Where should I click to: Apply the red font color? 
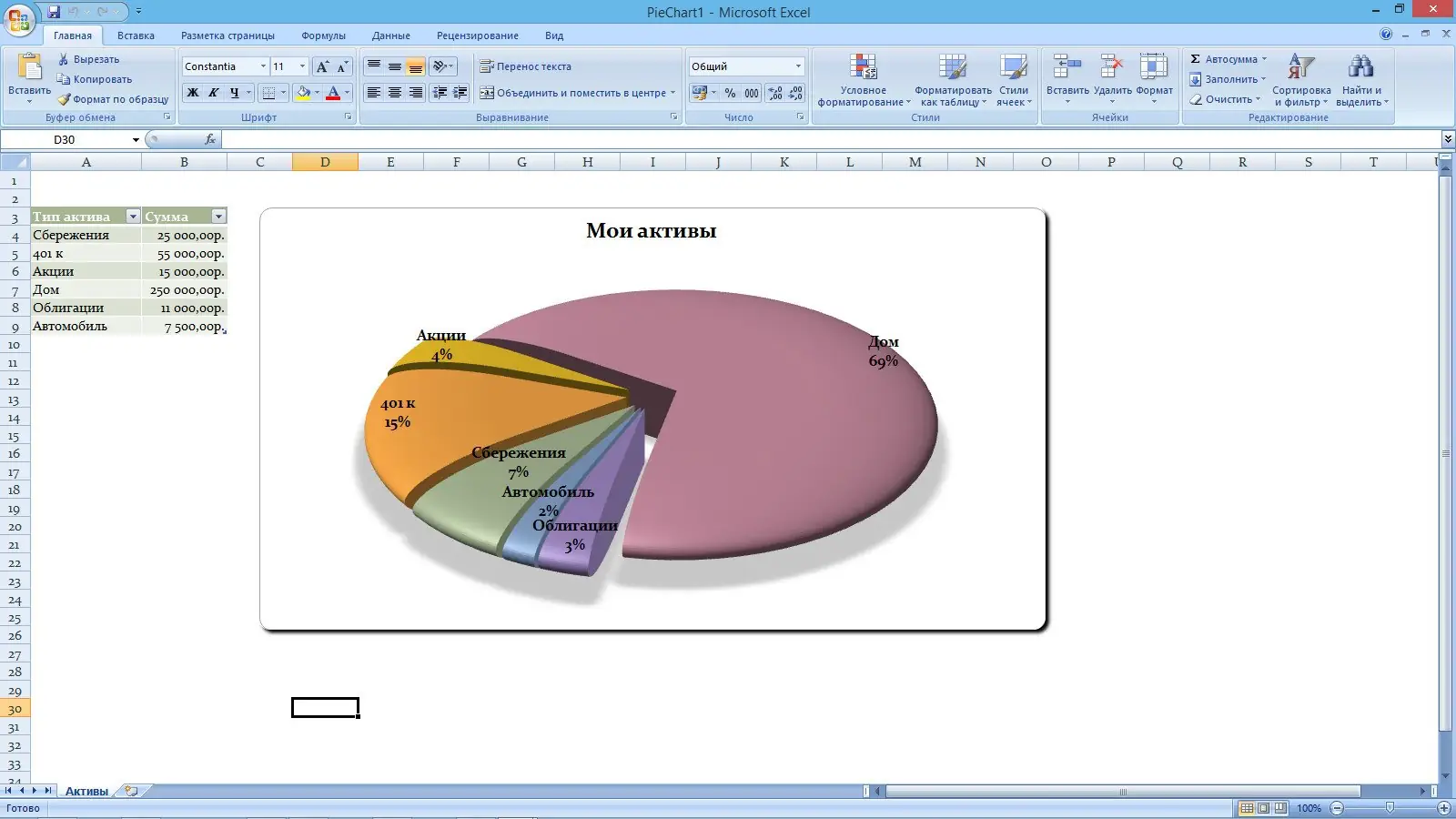tap(333, 93)
